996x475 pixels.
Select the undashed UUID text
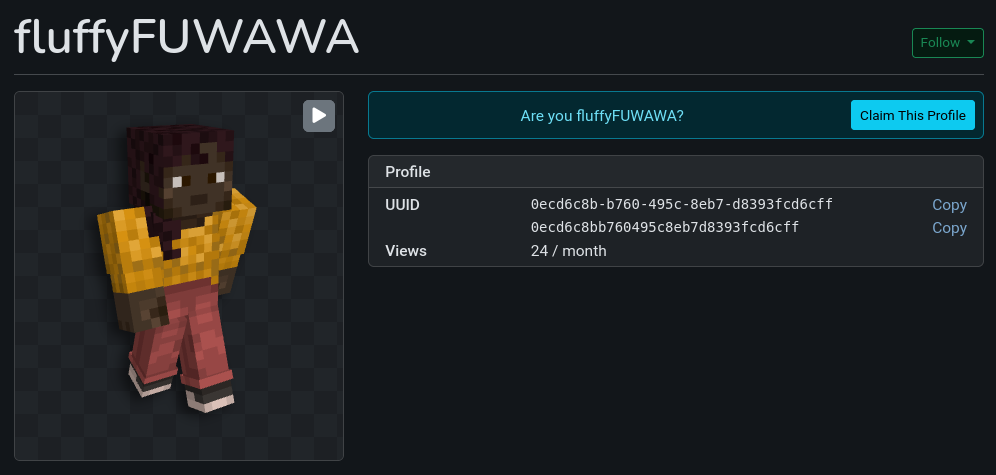point(664,228)
